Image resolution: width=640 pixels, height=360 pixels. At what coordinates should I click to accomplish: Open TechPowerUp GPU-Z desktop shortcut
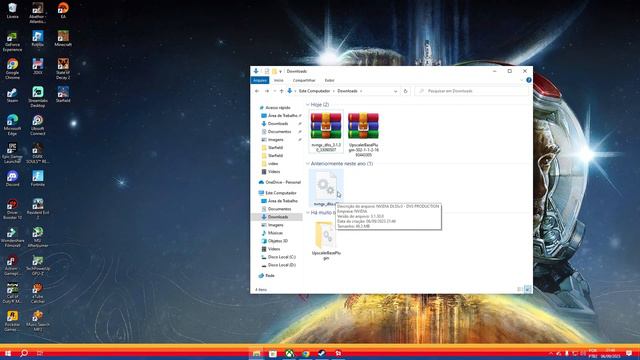tap(38, 265)
